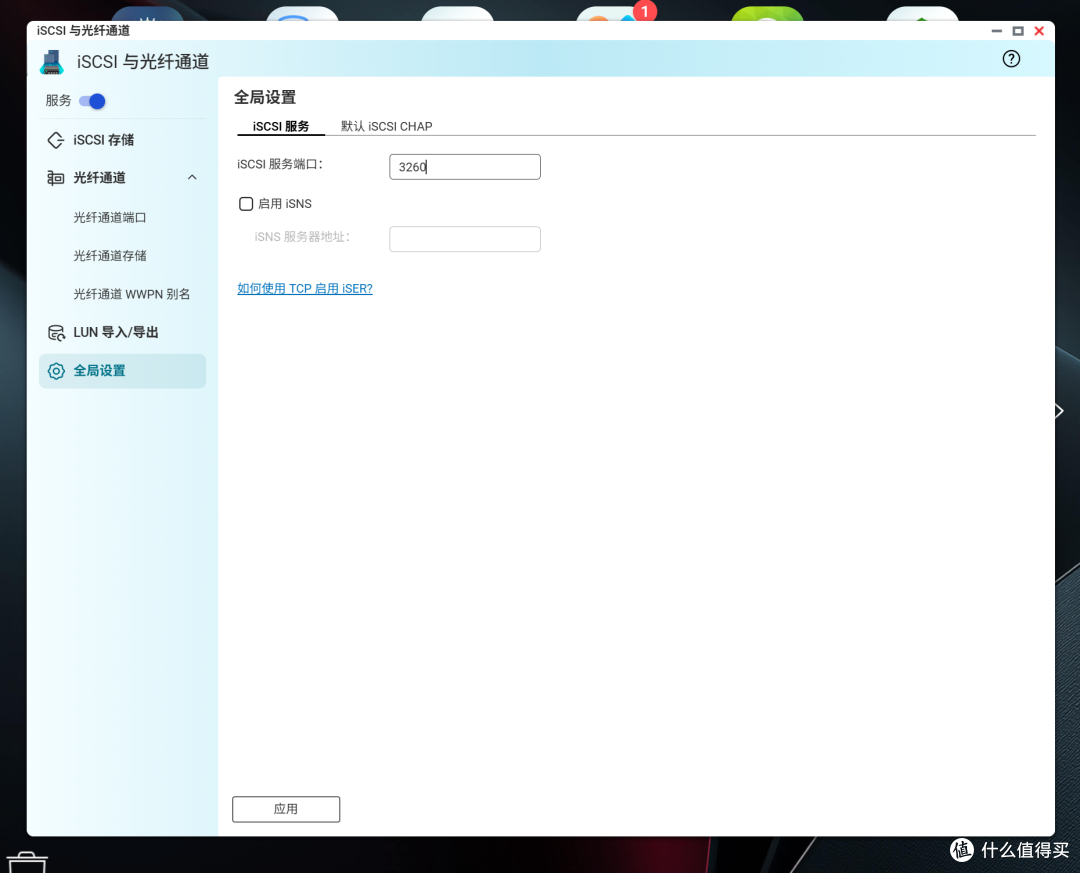Click the 应用 apply button
The width and height of the screenshot is (1080, 873).
pos(286,809)
